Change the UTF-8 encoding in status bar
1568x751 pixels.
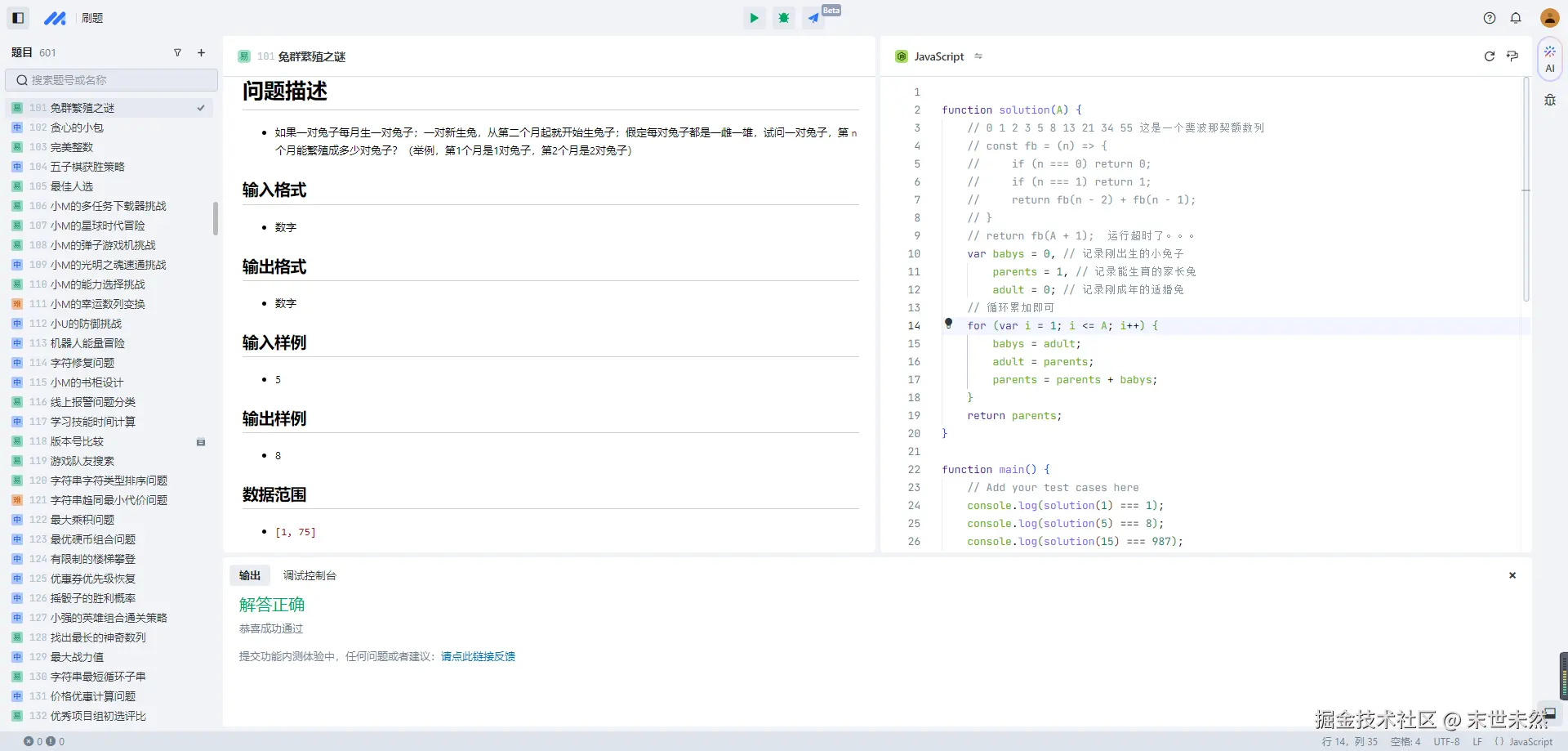(1446, 742)
